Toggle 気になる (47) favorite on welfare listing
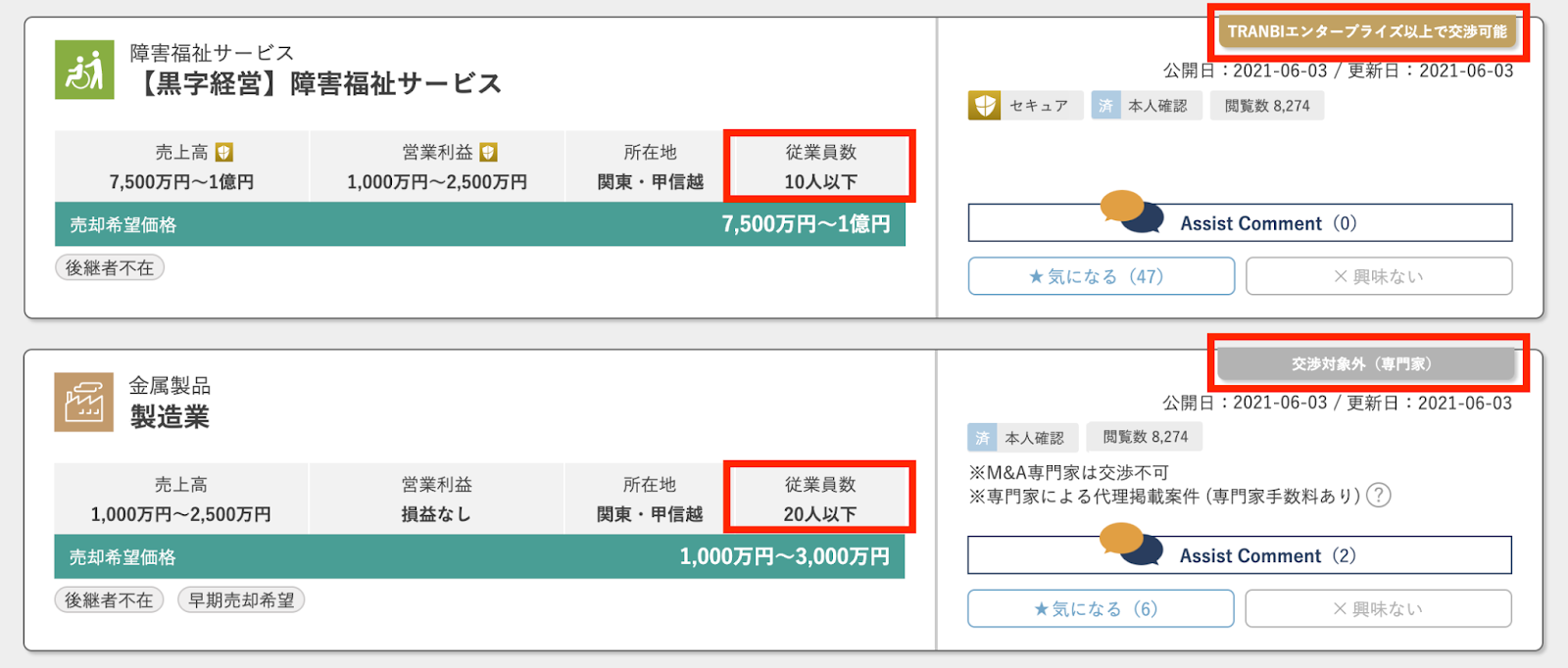The image size is (1568, 668). [x=1101, y=276]
